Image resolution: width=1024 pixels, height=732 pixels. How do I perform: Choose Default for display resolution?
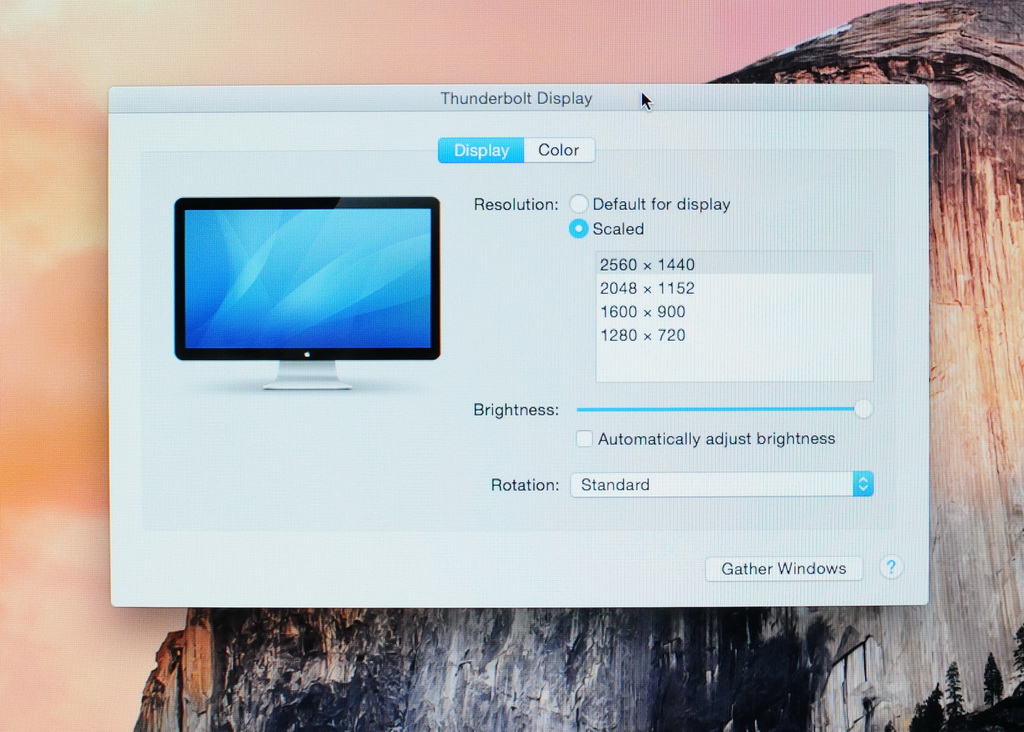pyautogui.click(x=579, y=204)
